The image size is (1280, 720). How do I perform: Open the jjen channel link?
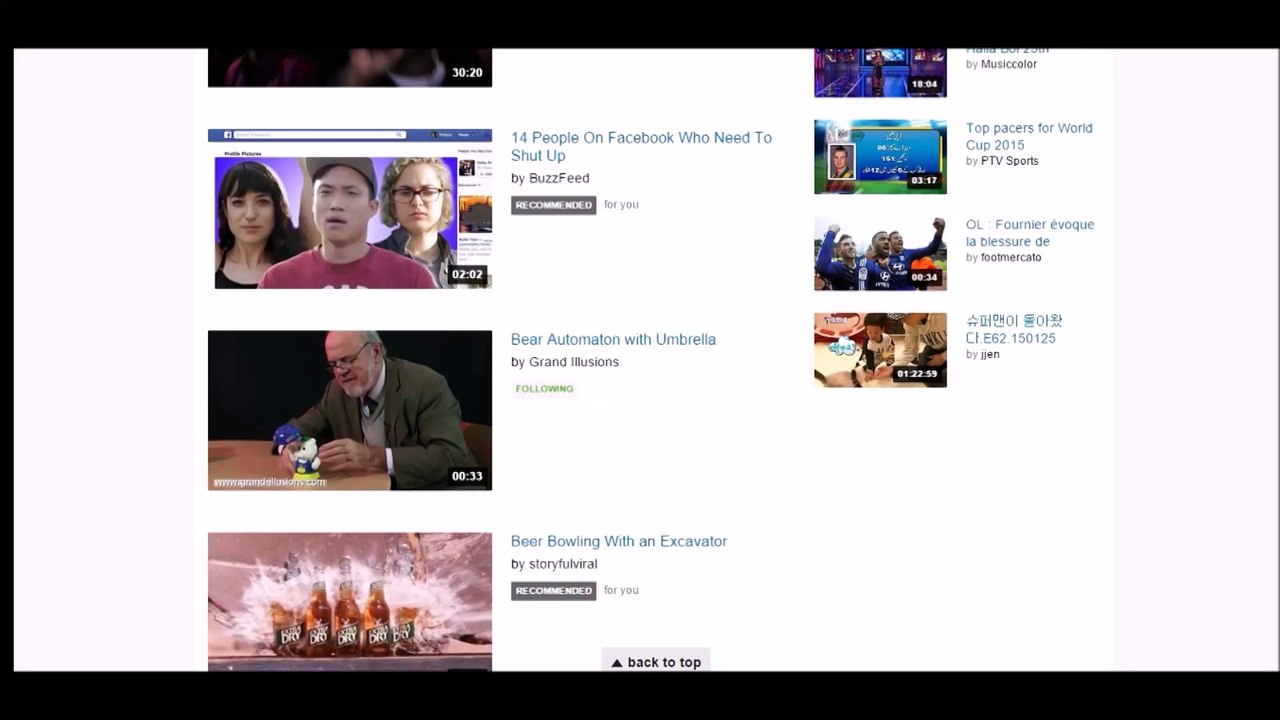(990, 355)
